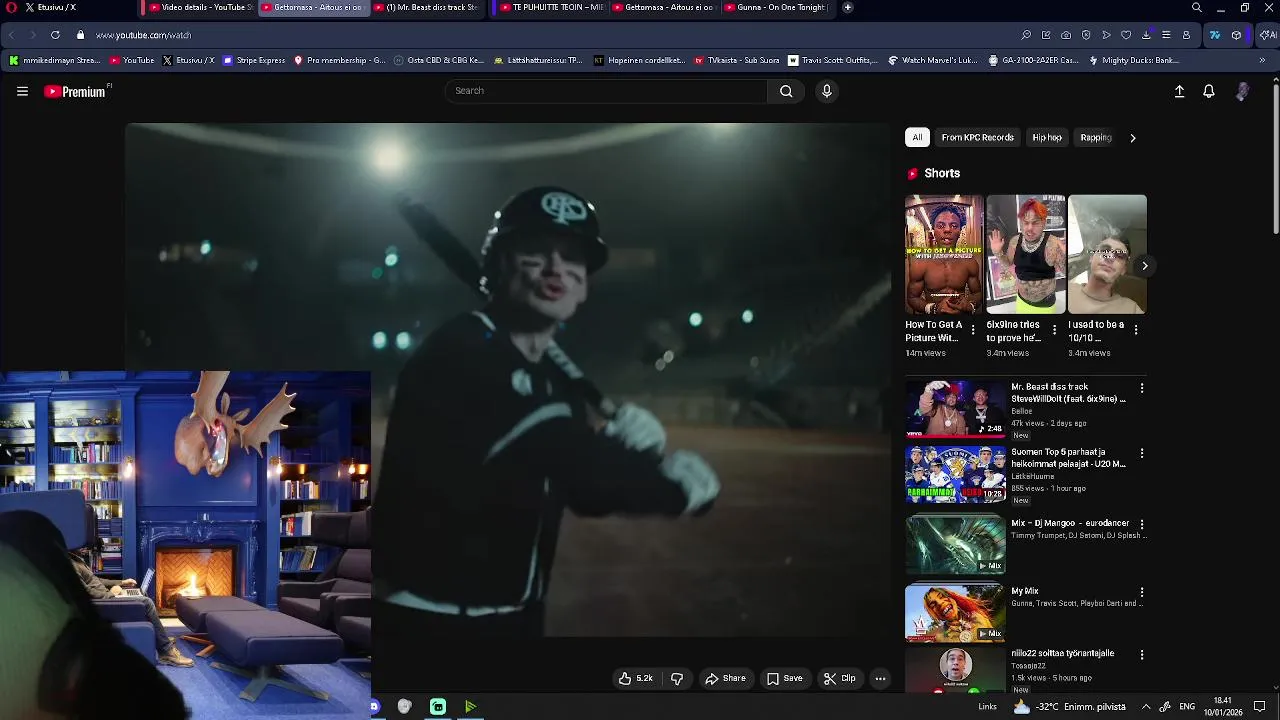Go back with browser back arrow
The image size is (1280, 720).
click(12, 35)
